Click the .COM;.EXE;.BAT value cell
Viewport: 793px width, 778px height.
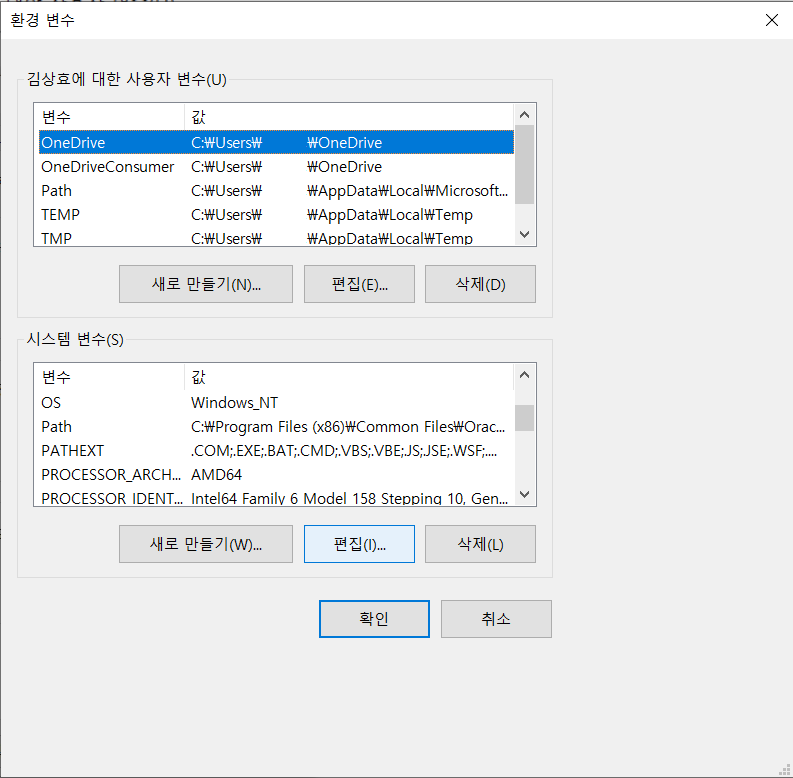pyautogui.click(x=344, y=451)
